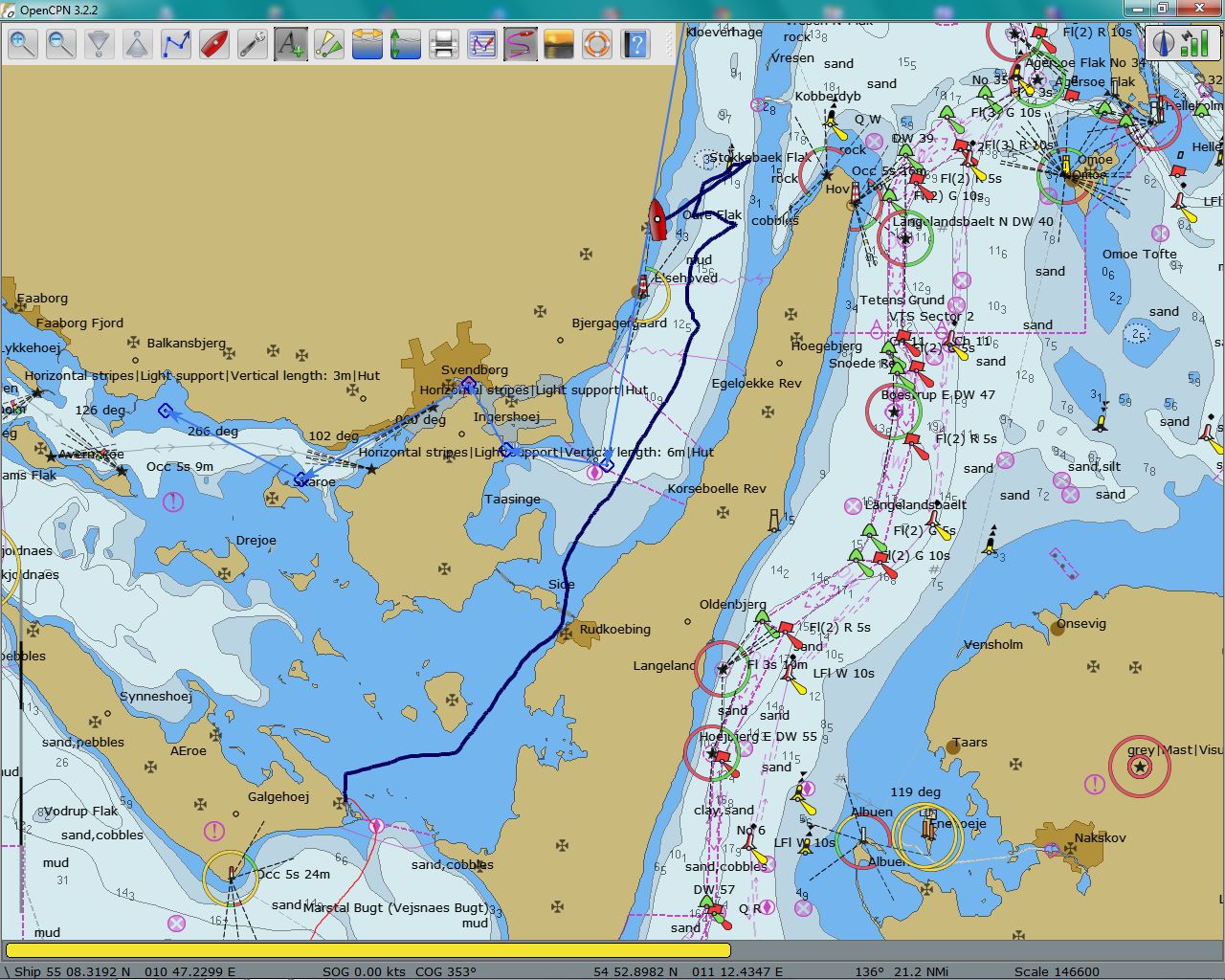The image size is (1225, 980).
Task: Click the Svendborg route waypoint diamond
Action: [468, 385]
